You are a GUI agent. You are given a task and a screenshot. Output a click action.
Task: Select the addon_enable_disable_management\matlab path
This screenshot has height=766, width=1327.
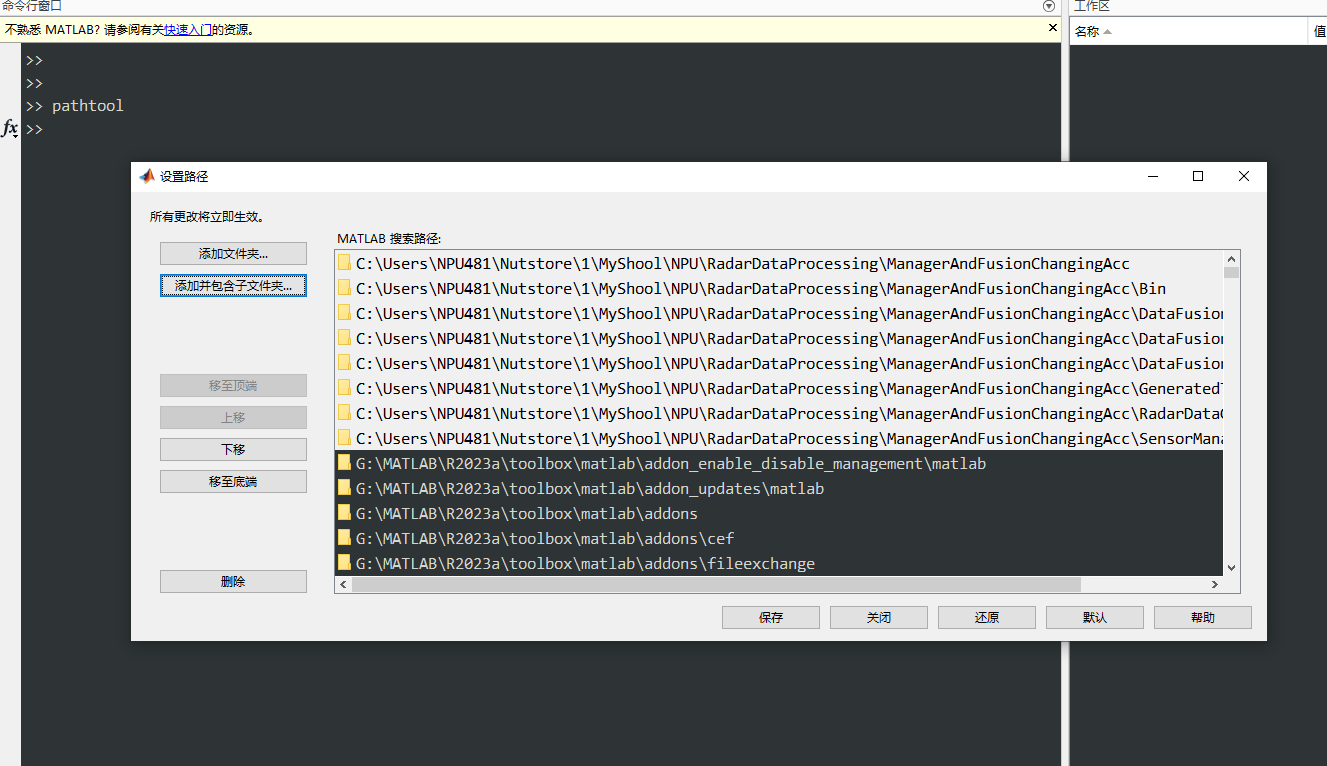point(670,464)
